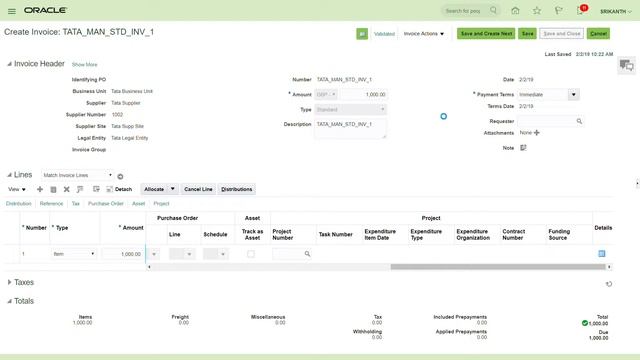
Task: Click the green validation status icon
Action: click(362, 34)
